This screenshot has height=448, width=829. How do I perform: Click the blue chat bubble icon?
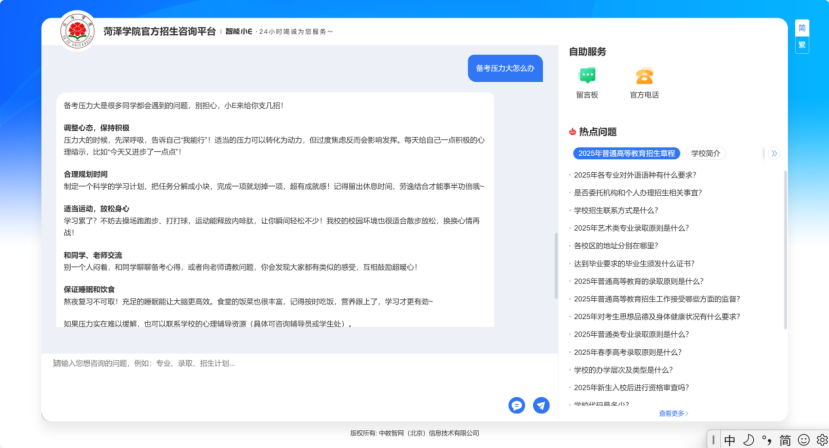[x=517, y=405]
